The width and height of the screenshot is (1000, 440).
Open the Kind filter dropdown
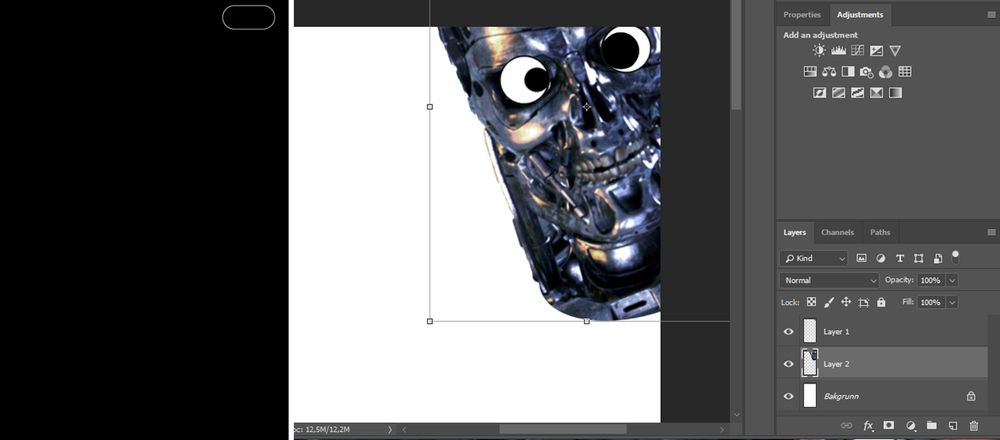point(813,258)
